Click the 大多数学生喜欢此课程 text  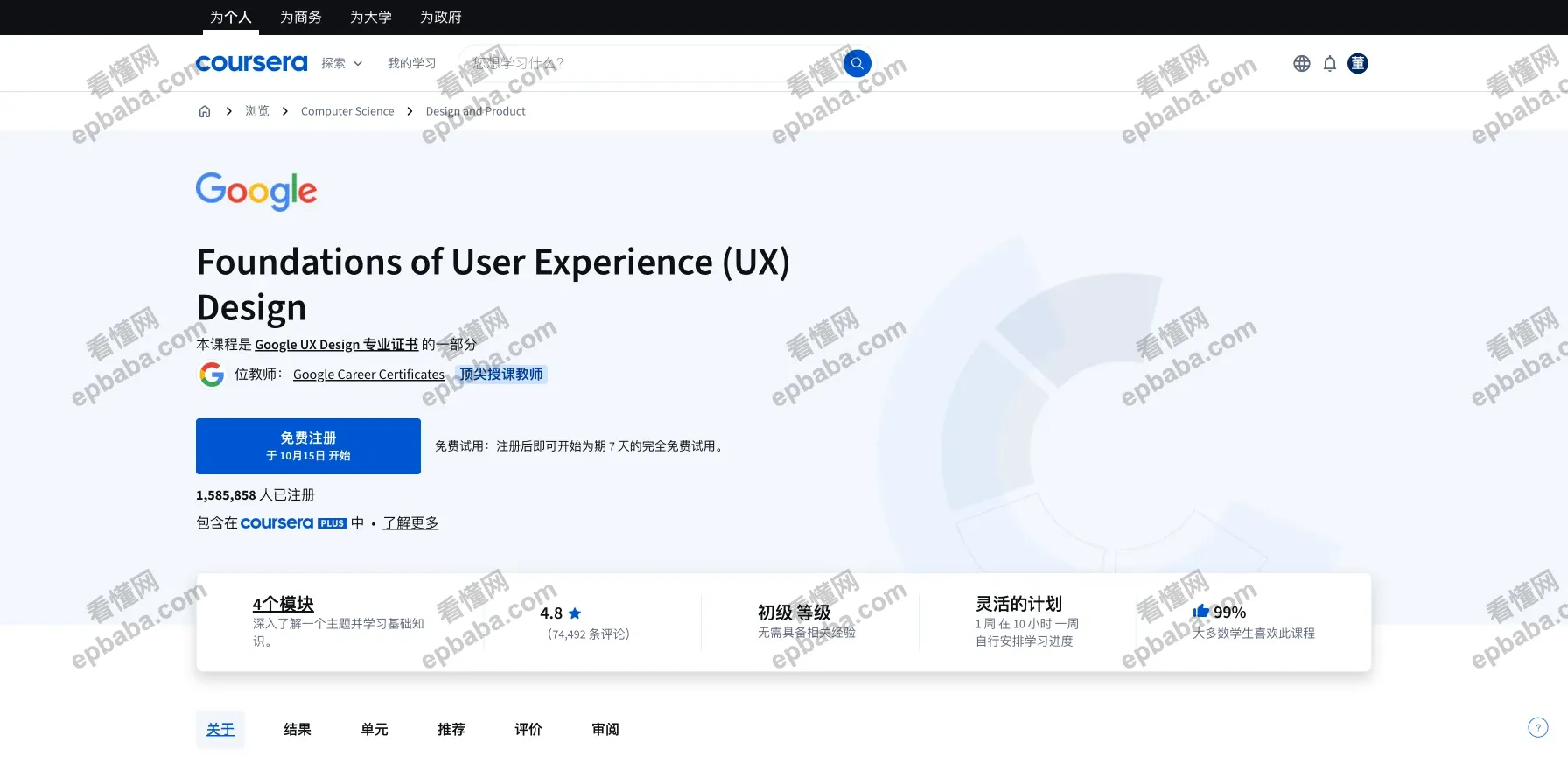tap(1254, 633)
